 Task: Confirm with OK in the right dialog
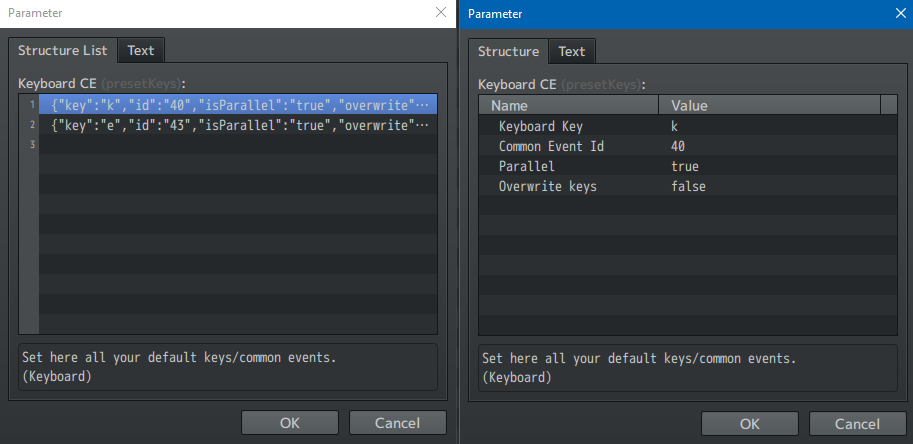750,422
